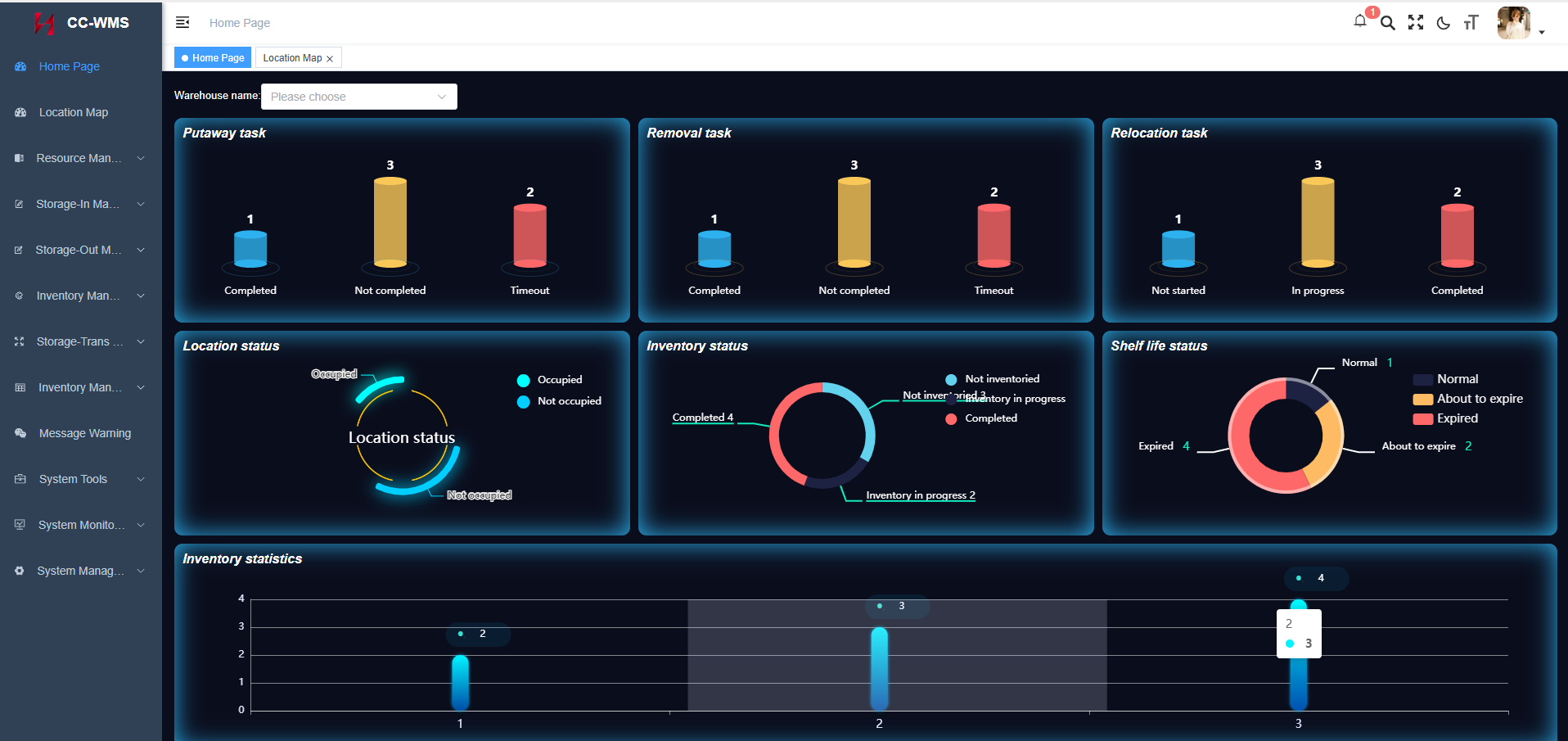Switch to the Location Map tab
Screen dimensions: 1568x741
coord(291,57)
